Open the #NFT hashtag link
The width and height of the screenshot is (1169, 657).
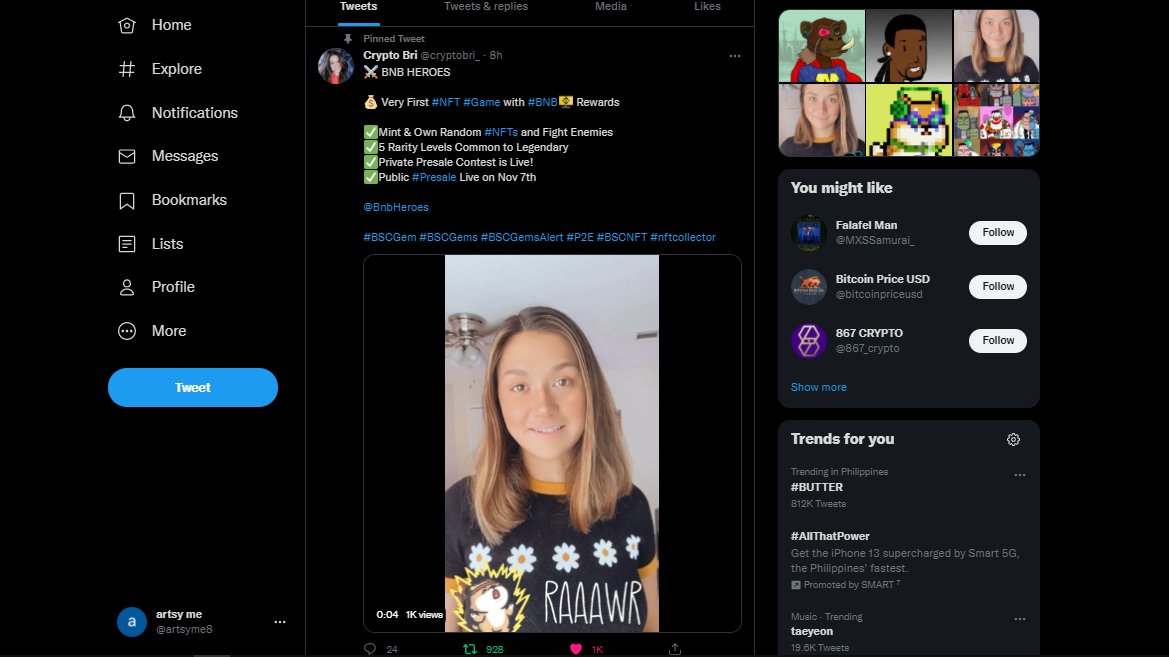pyautogui.click(x=446, y=102)
